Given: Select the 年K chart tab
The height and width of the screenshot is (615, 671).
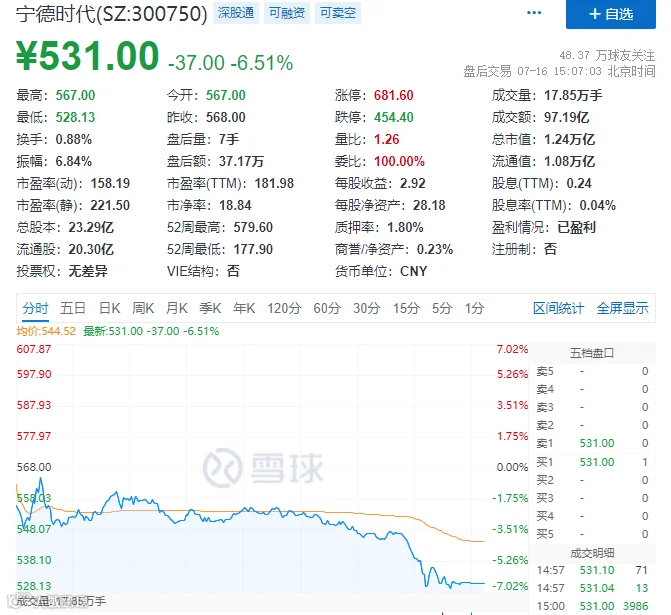Looking at the screenshot, I should pyautogui.click(x=244, y=308).
